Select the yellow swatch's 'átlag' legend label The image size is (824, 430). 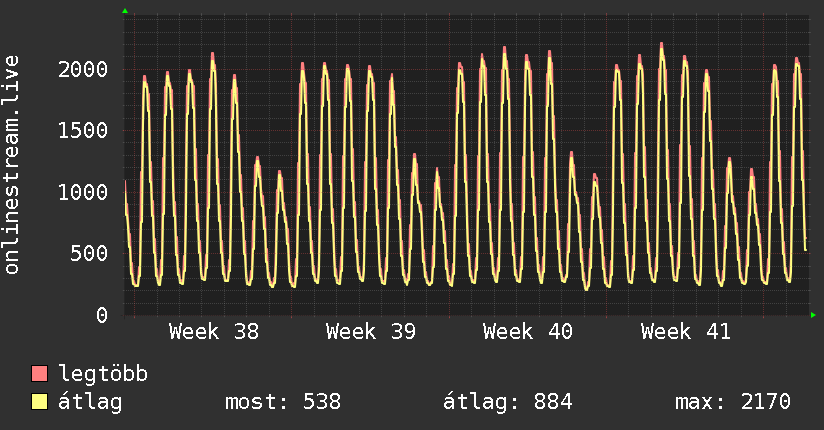click(90, 402)
